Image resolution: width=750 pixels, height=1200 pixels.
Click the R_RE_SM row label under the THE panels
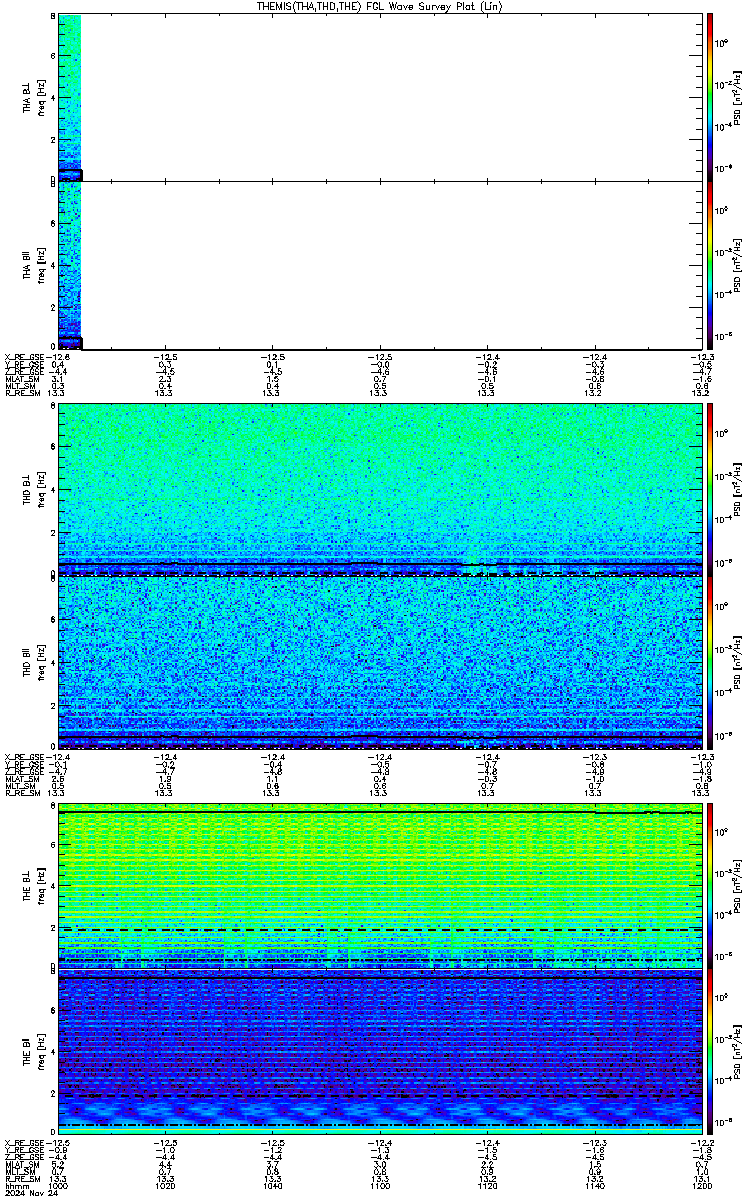(22, 1178)
